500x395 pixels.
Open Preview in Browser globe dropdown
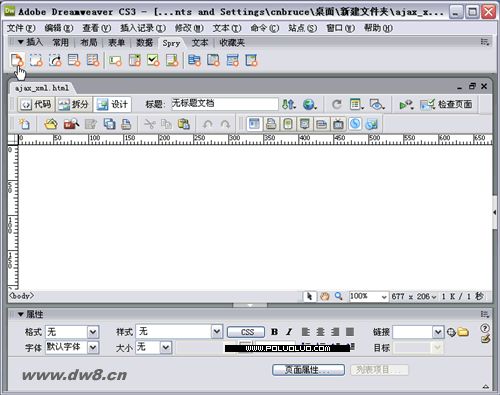(310, 105)
